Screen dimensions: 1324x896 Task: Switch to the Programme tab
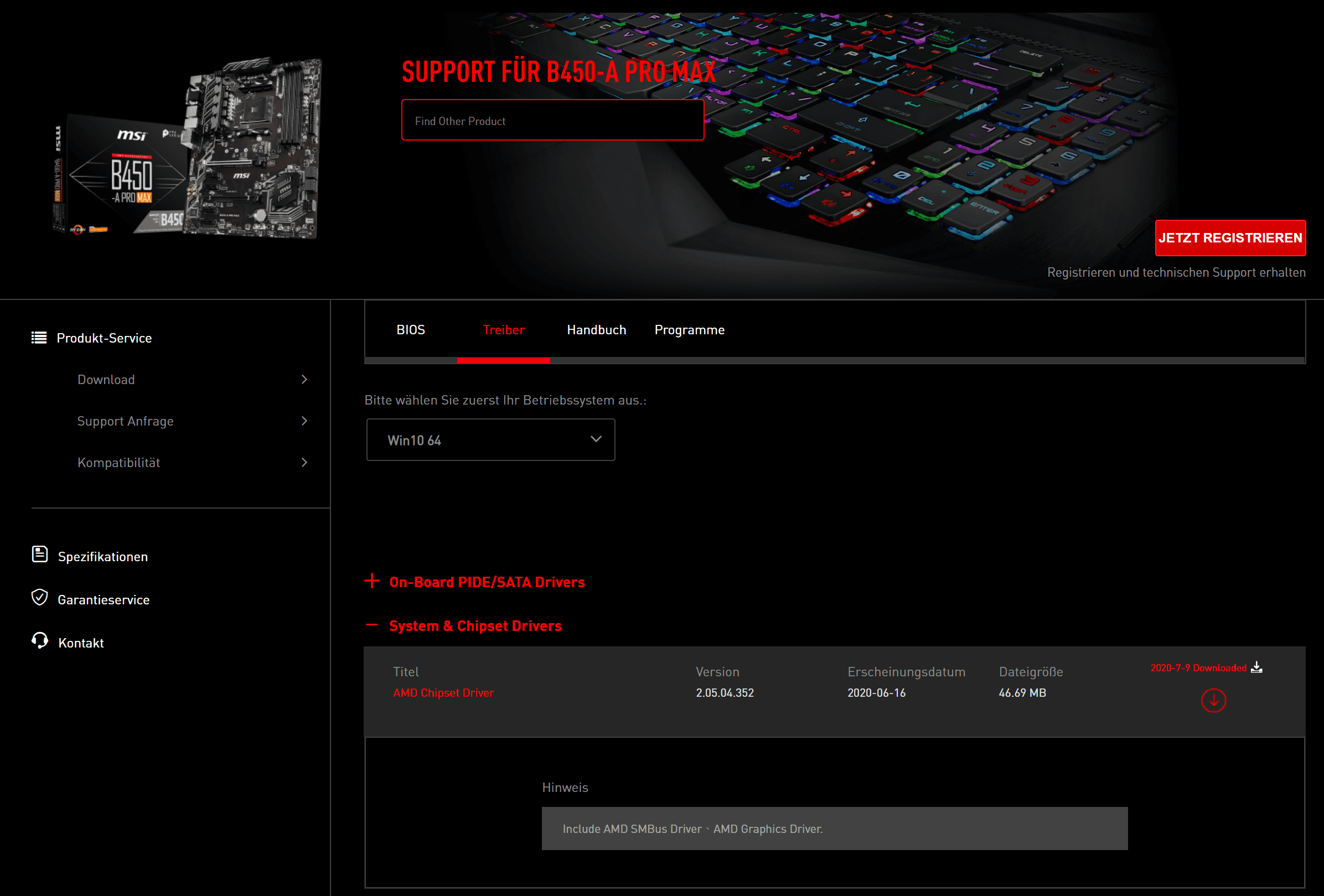[689, 330]
